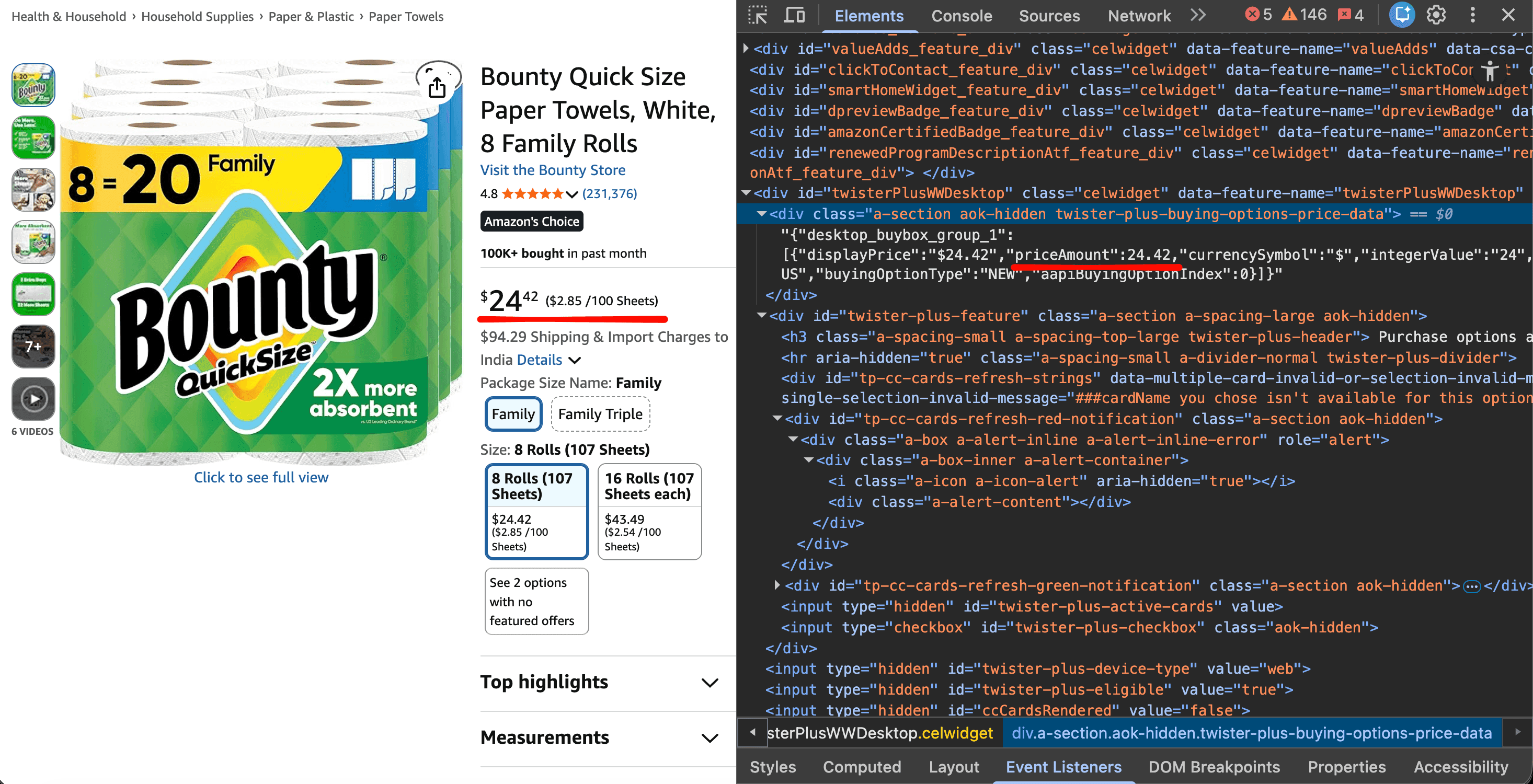Image resolution: width=1533 pixels, height=784 pixels.
Task: Open the DOM Breakpoints pane tab
Action: pyautogui.click(x=1214, y=767)
